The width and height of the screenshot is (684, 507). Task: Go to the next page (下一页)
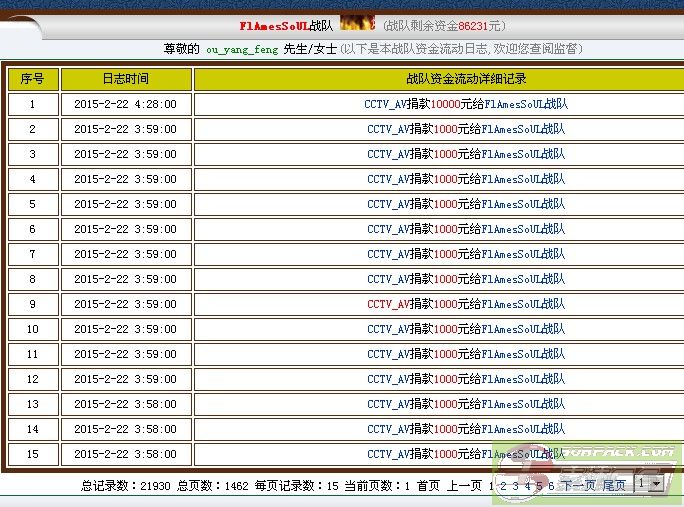(578, 485)
